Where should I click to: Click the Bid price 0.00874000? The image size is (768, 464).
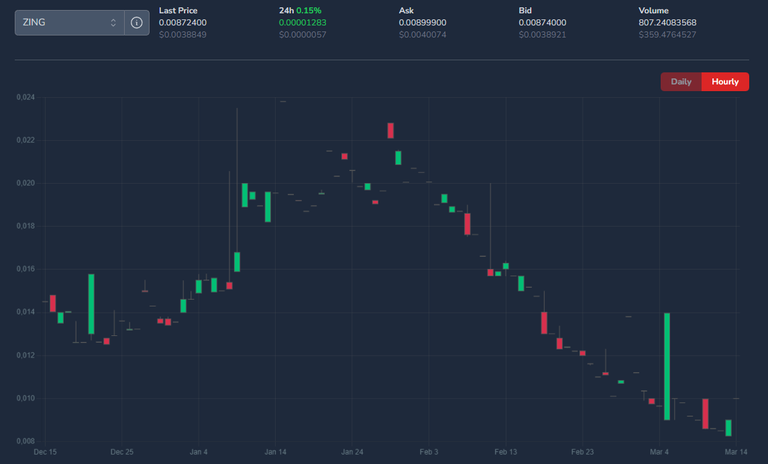coord(542,23)
